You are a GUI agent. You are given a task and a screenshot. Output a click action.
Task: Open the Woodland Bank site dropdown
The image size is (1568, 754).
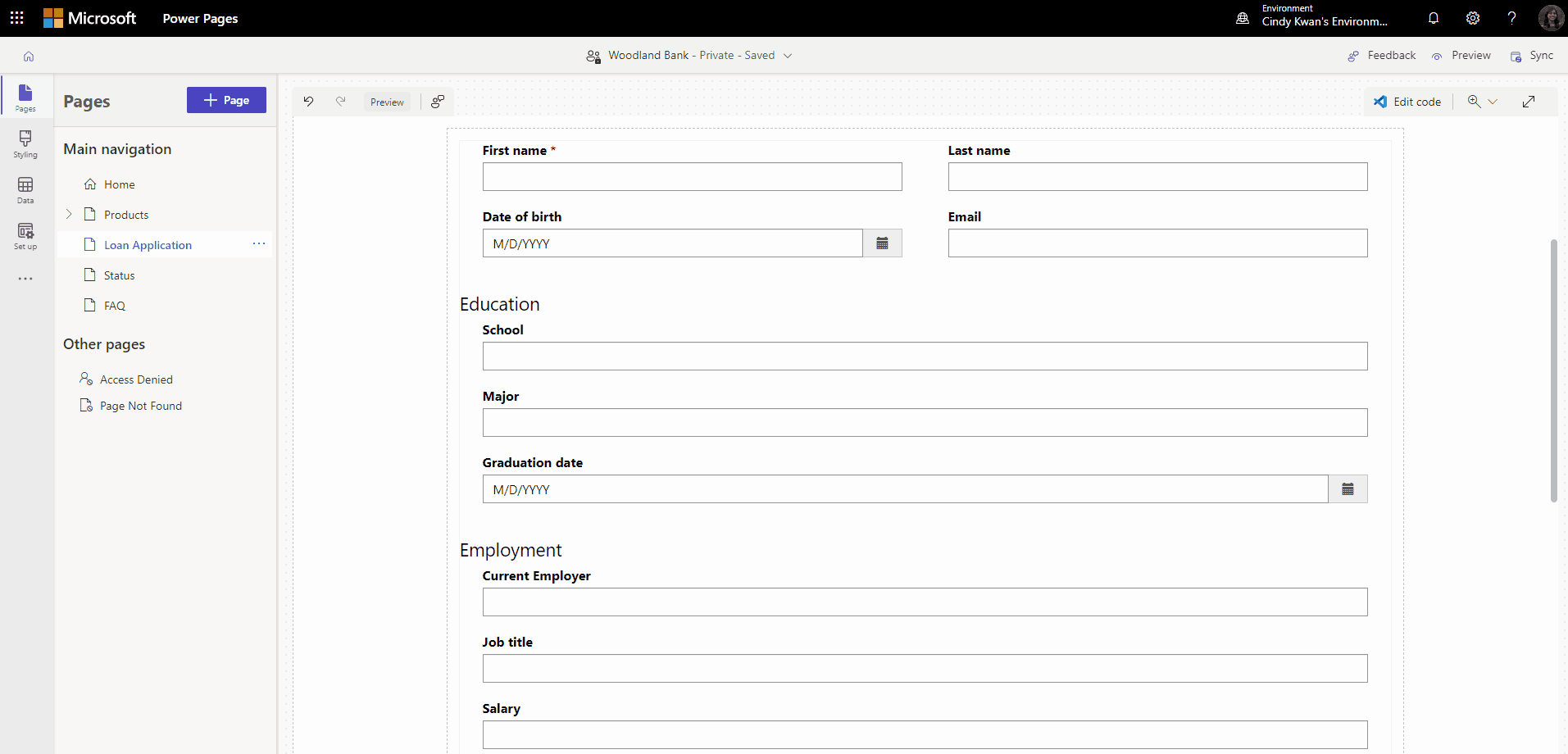[787, 55]
